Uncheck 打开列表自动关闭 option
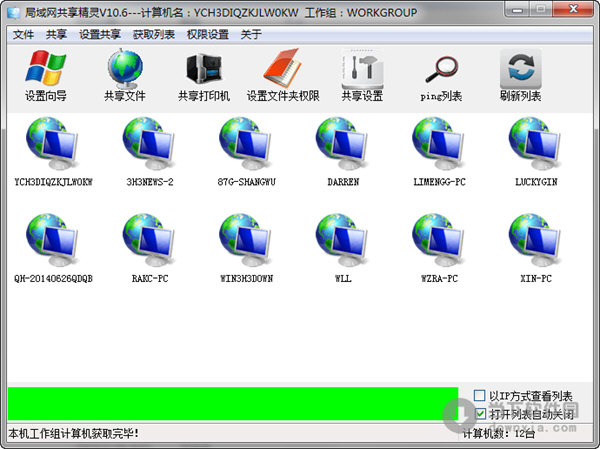 coord(481,413)
